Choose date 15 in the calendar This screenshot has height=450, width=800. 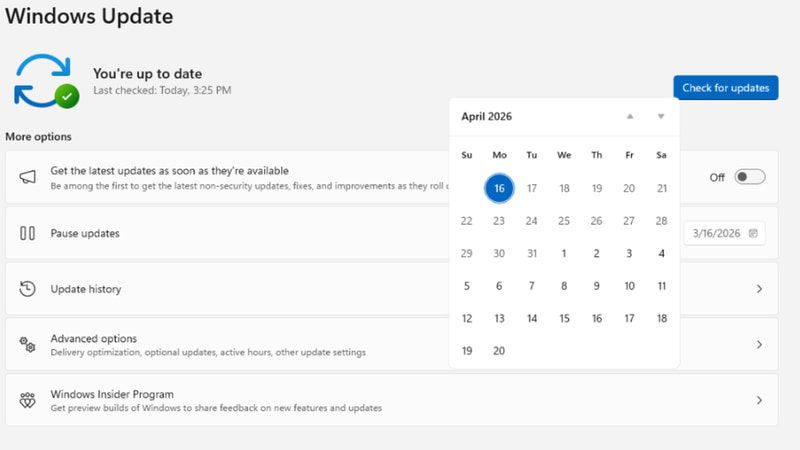pyautogui.click(x=564, y=318)
